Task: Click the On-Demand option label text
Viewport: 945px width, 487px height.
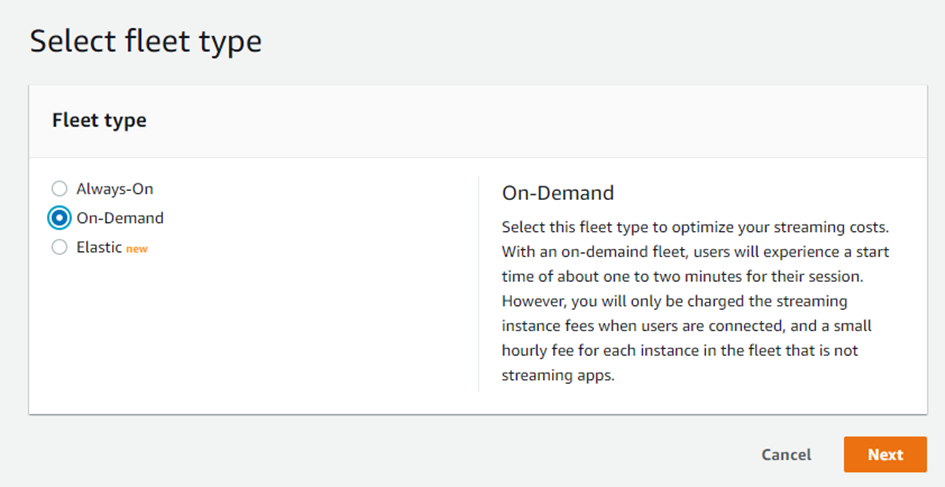Action: (x=120, y=218)
